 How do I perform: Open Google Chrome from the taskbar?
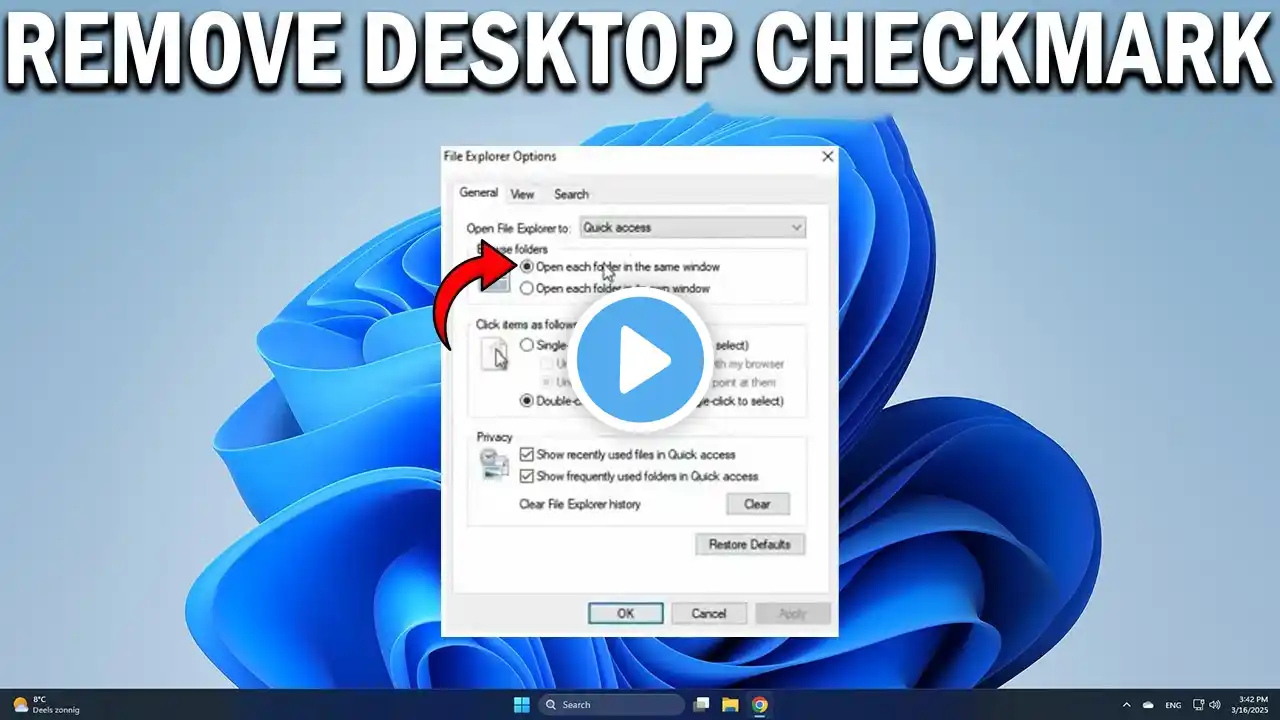pyautogui.click(x=759, y=705)
